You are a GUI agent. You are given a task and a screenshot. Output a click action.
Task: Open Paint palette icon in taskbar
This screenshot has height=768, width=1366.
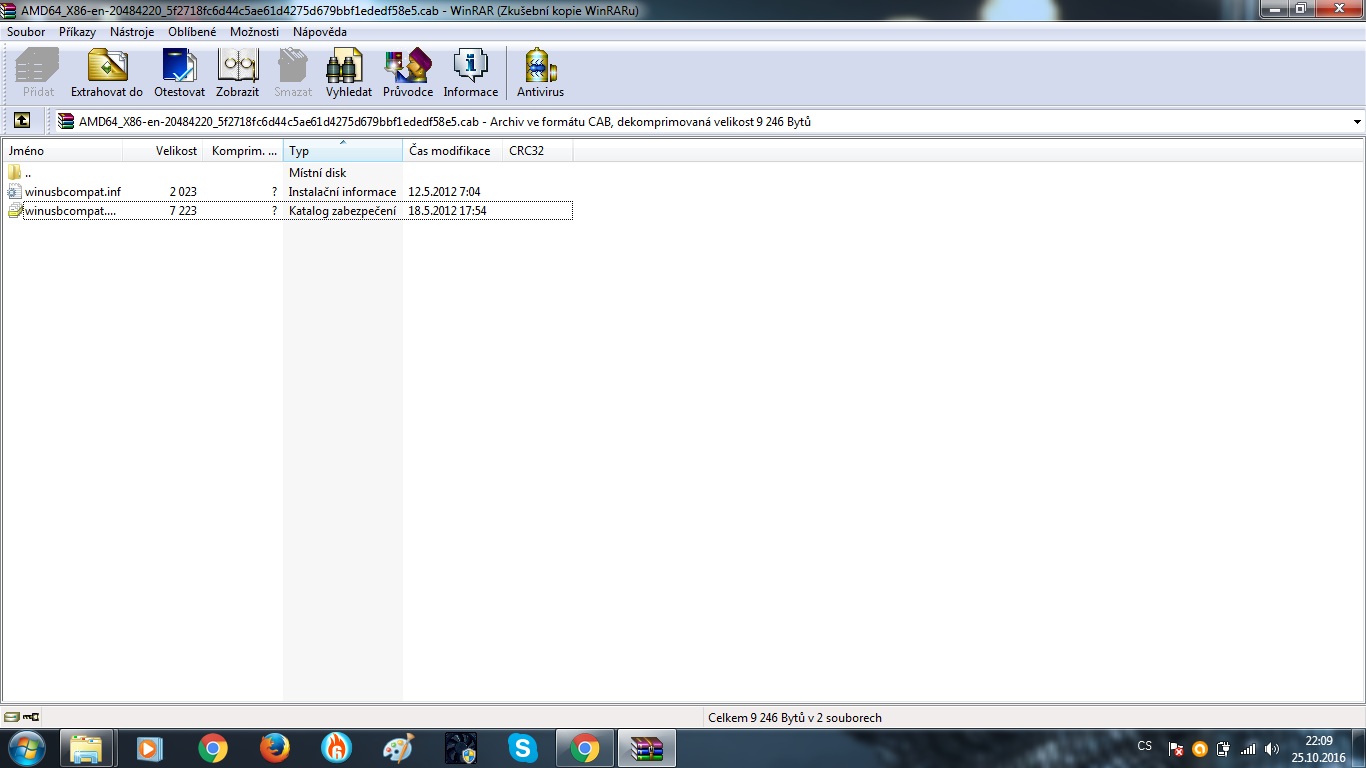(398, 748)
